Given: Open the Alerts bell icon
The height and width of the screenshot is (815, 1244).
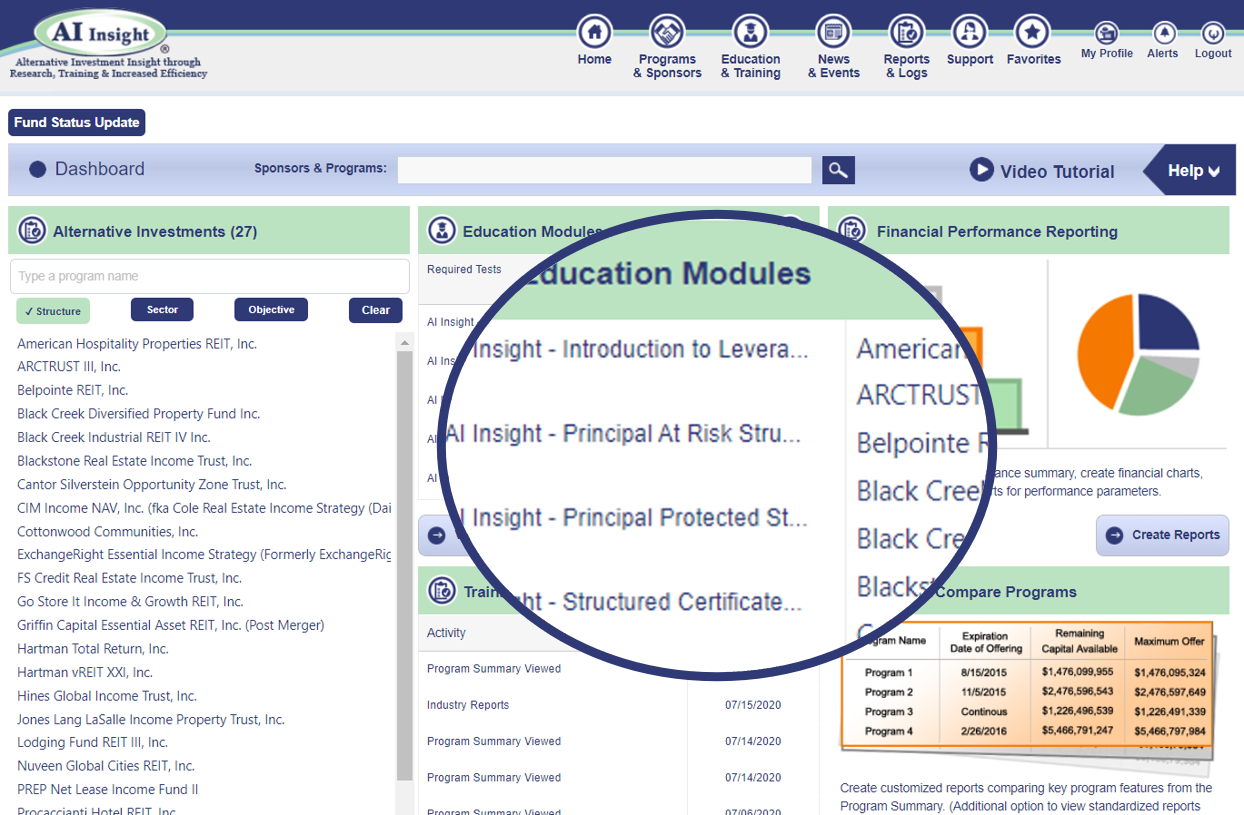Looking at the screenshot, I should (1163, 33).
